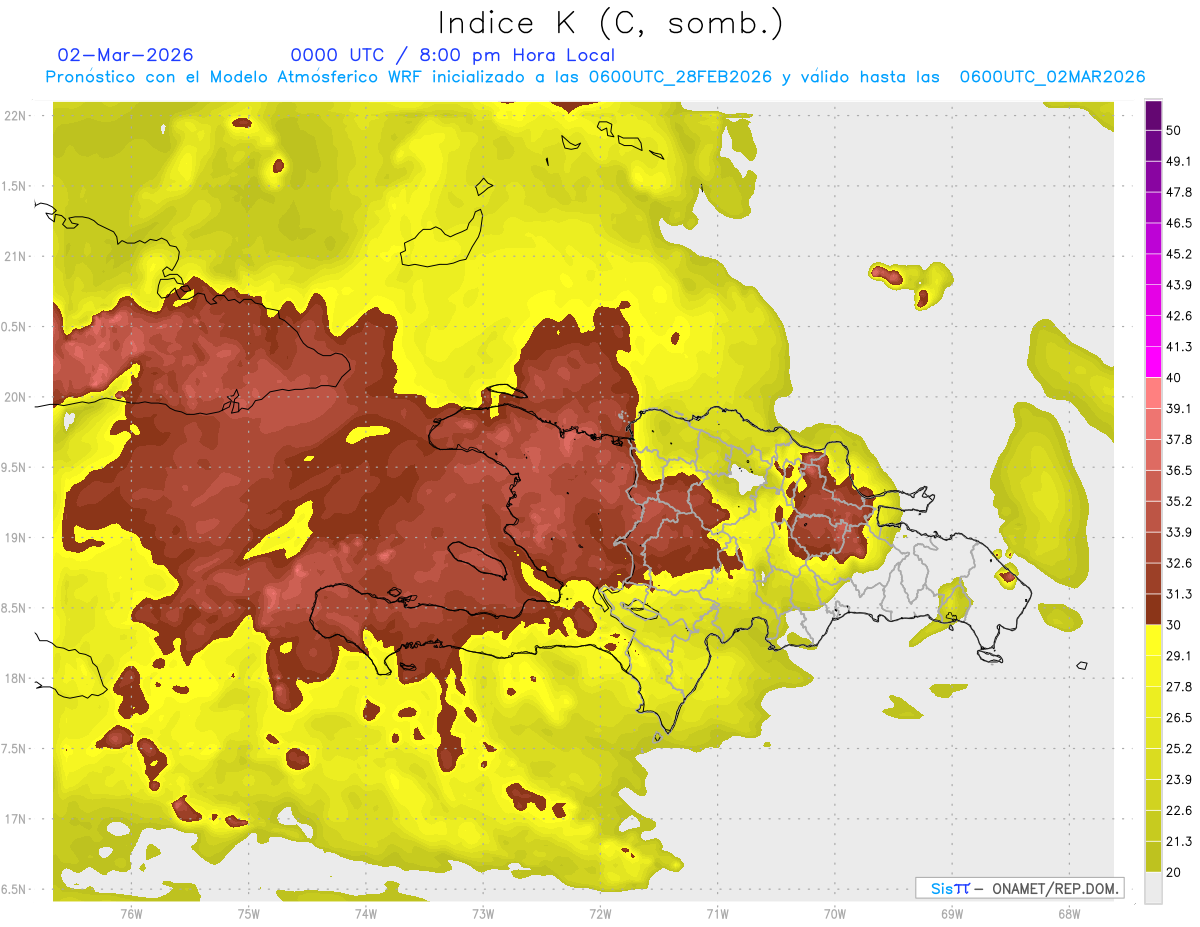Click the colorbar value '36.5'

(1179, 470)
